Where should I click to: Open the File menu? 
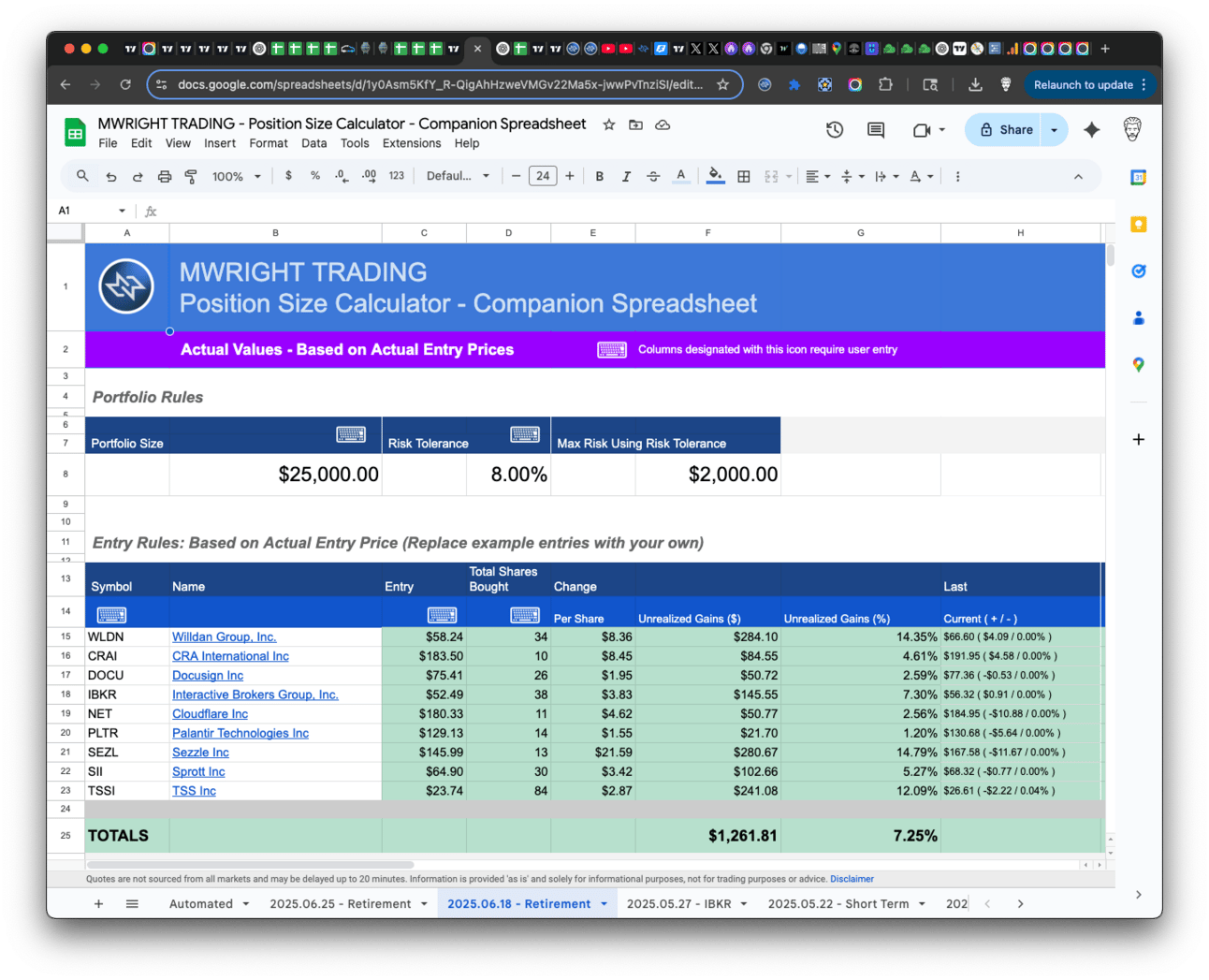coord(108,143)
